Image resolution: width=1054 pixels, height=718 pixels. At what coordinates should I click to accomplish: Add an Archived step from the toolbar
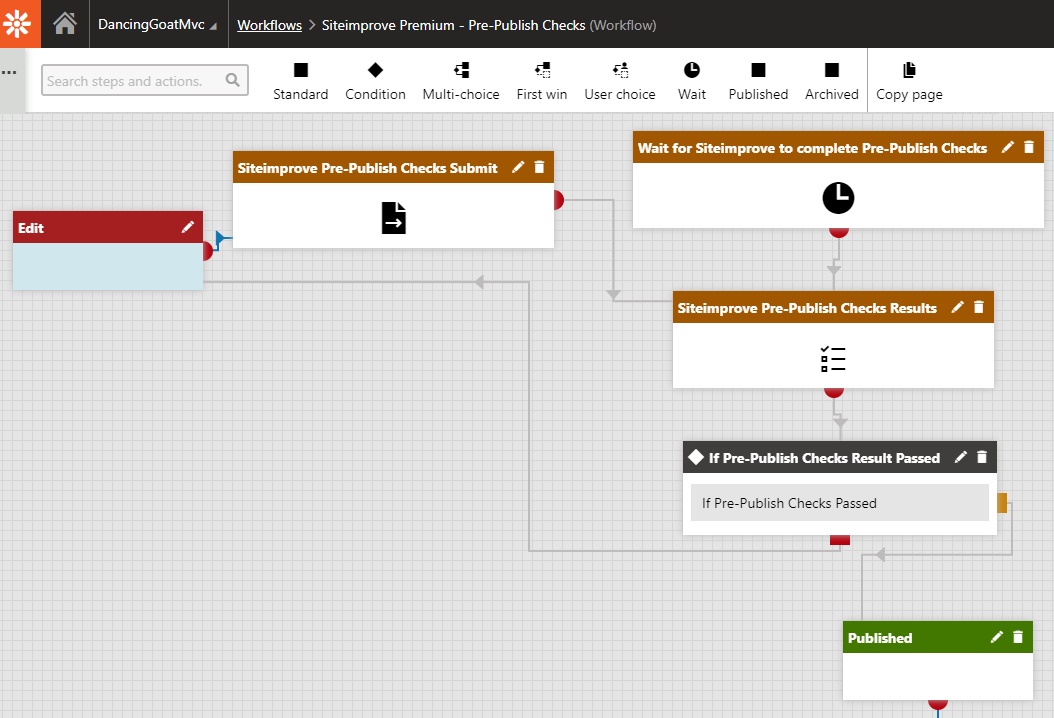pyautogui.click(x=832, y=81)
